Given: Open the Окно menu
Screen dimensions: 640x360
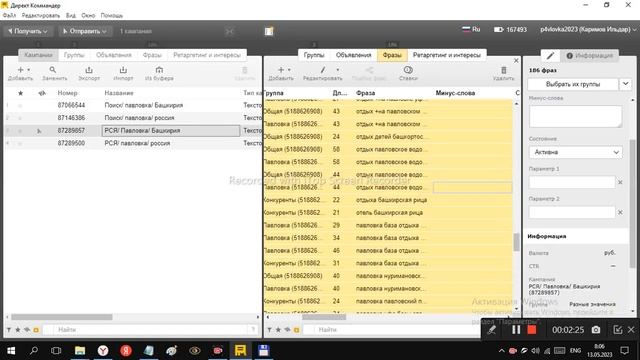Looking at the screenshot, I should point(88,16).
